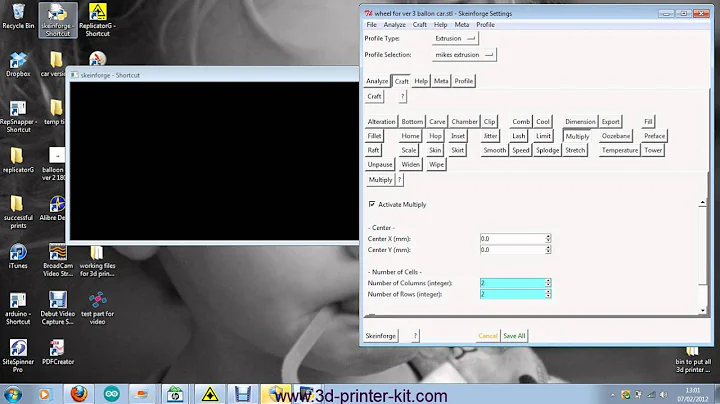Open the Dropbox desktop icon
Viewport: 720px width, 404px height.
pyautogui.click(x=18, y=64)
